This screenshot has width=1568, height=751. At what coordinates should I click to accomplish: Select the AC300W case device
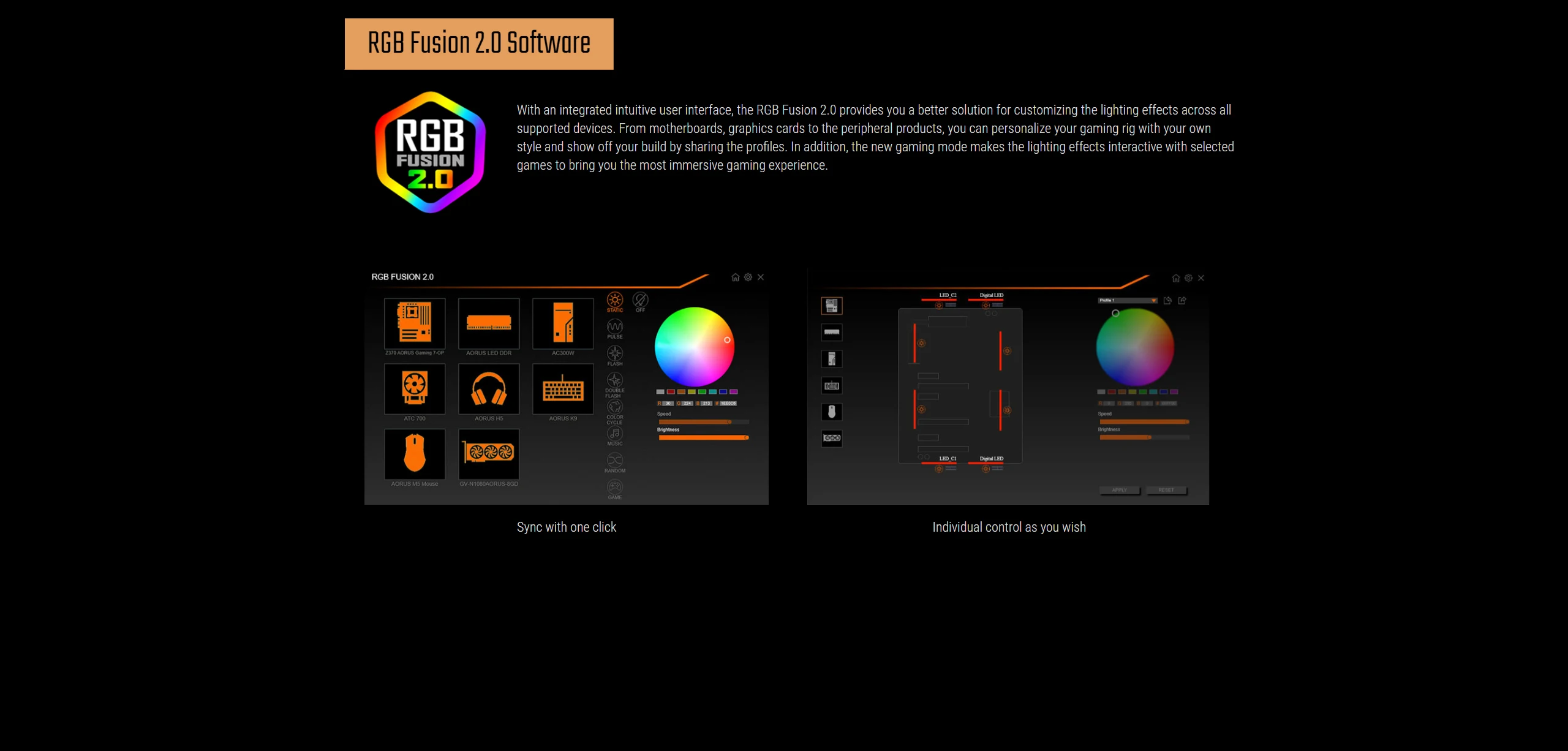click(563, 323)
